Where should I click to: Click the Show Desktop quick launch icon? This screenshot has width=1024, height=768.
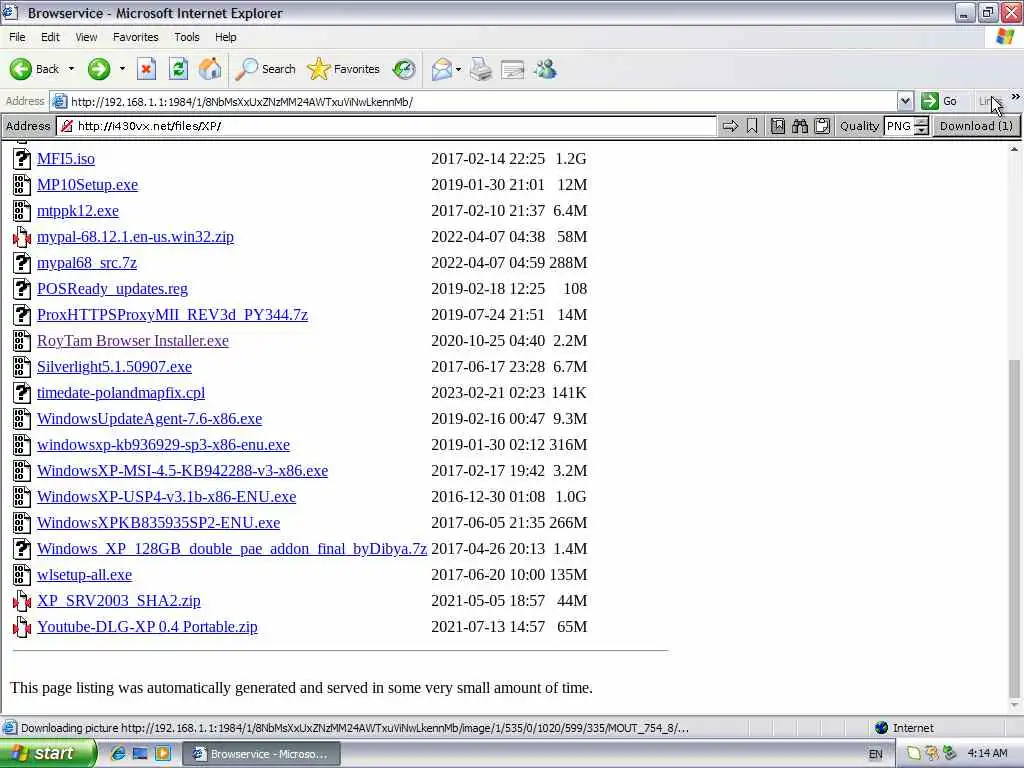coord(140,754)
